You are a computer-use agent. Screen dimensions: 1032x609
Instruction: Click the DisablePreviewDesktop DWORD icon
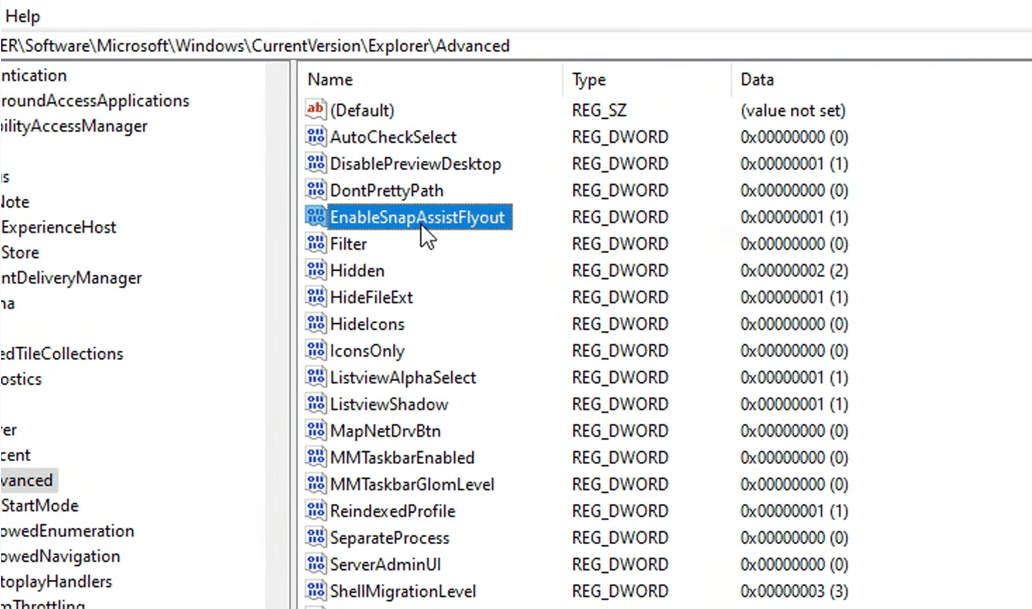pyautogui.click(x=316, y=163)
